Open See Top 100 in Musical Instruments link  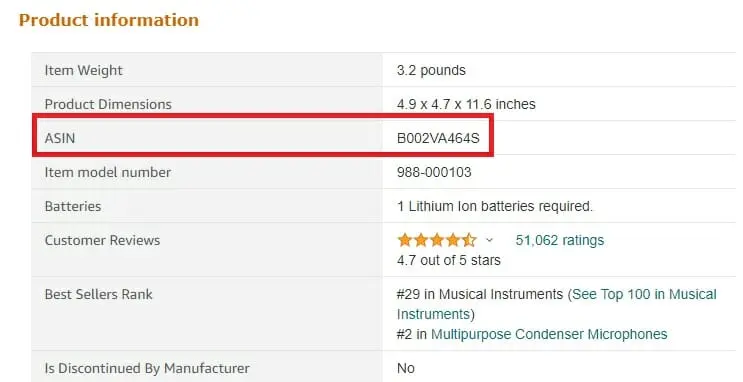(557, 304)
